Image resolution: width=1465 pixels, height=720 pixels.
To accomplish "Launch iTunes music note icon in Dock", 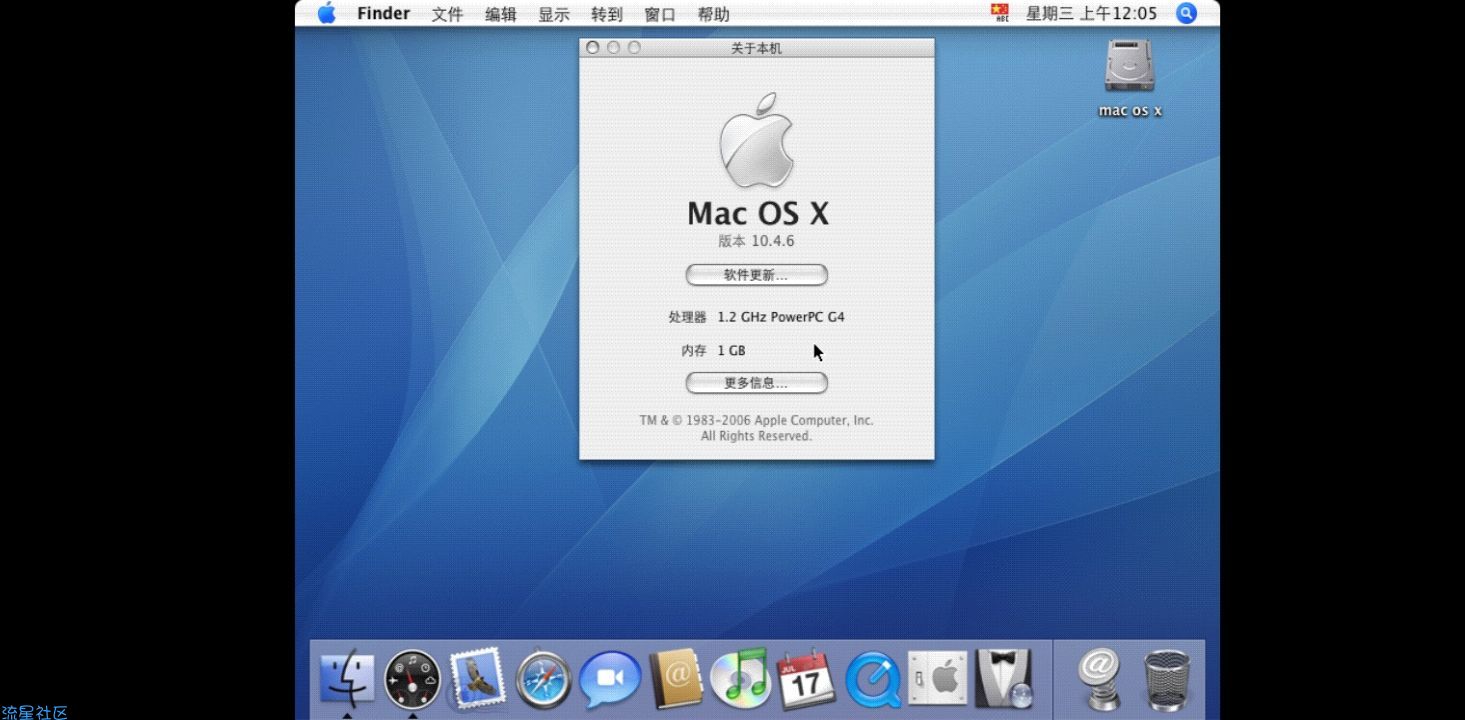I will coord(741,678).
